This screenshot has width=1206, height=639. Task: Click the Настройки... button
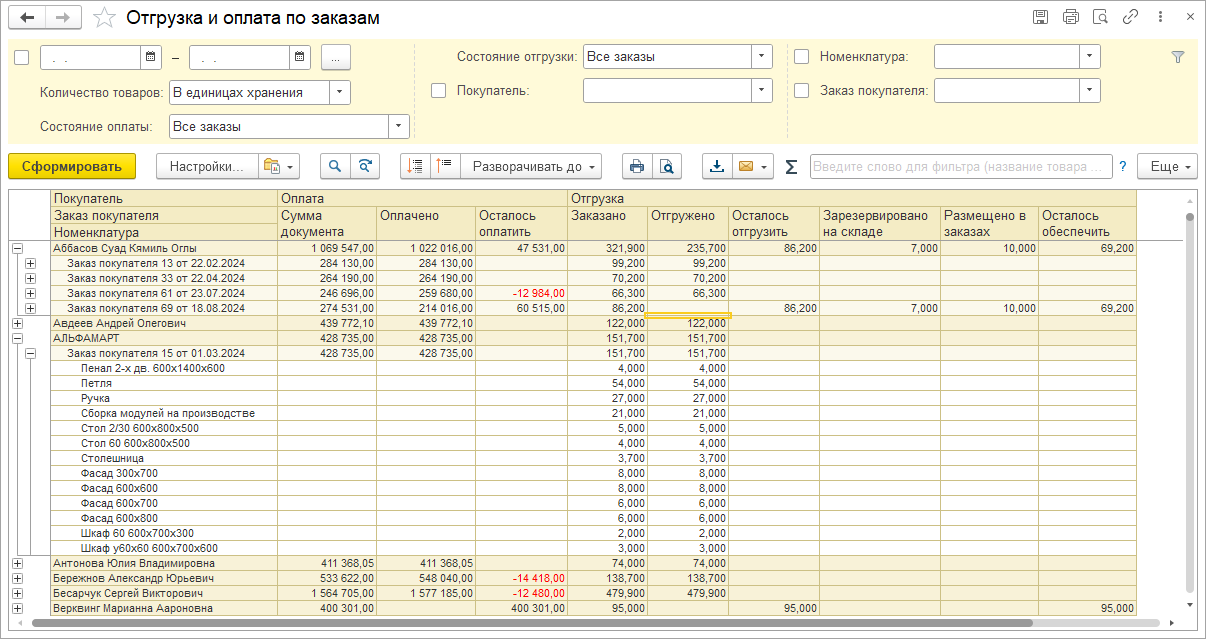pos(206,166)
